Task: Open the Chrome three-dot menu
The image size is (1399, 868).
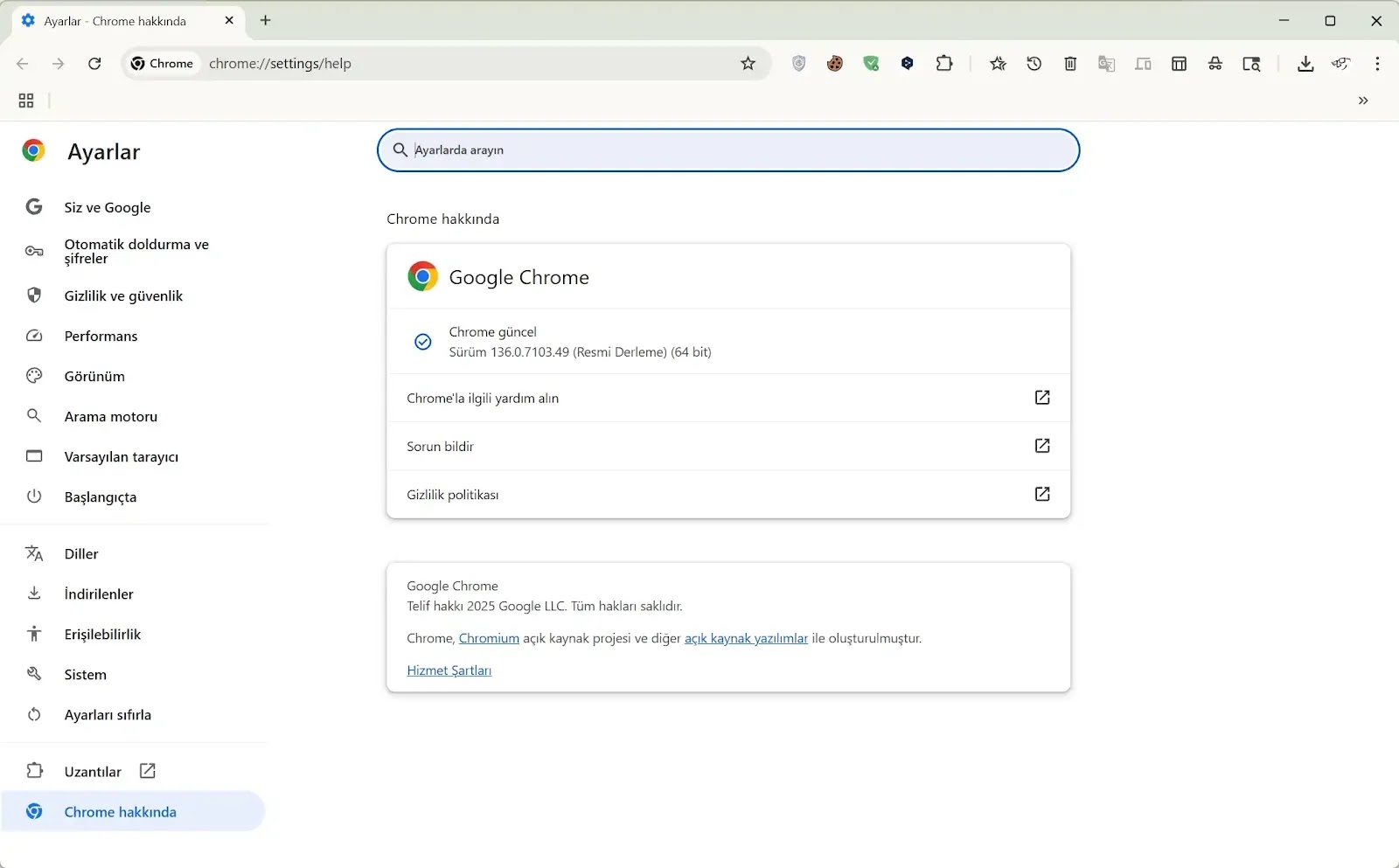Action: tap(1377, 64)
